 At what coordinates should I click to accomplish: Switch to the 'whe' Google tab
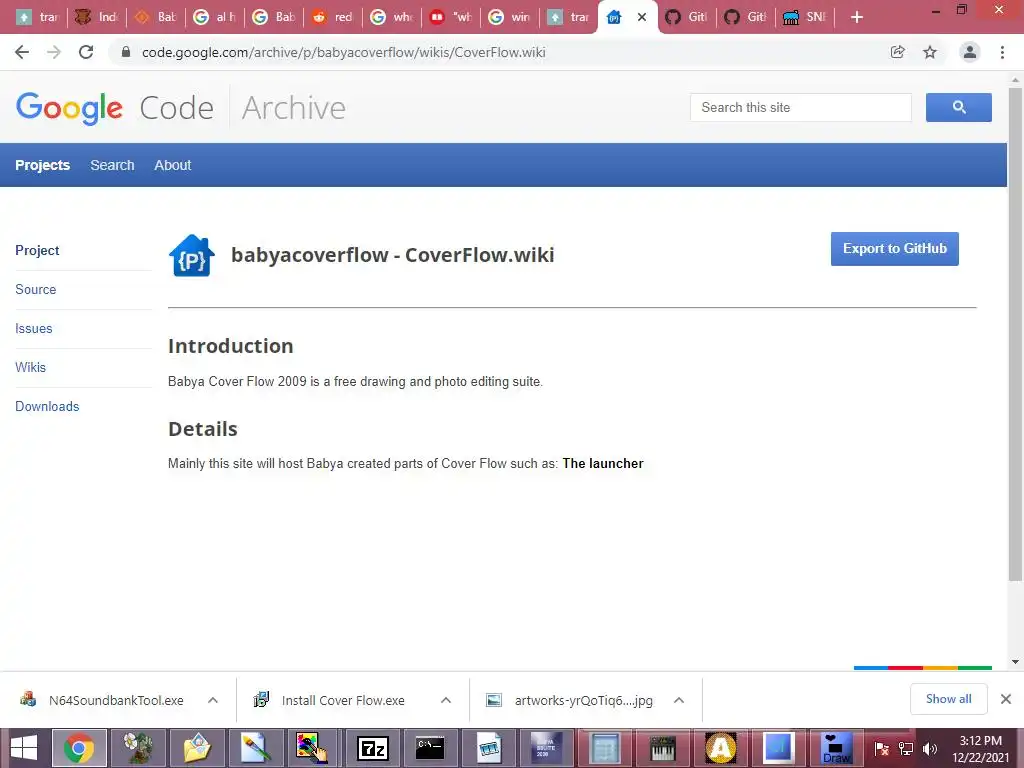coord(392,17)
